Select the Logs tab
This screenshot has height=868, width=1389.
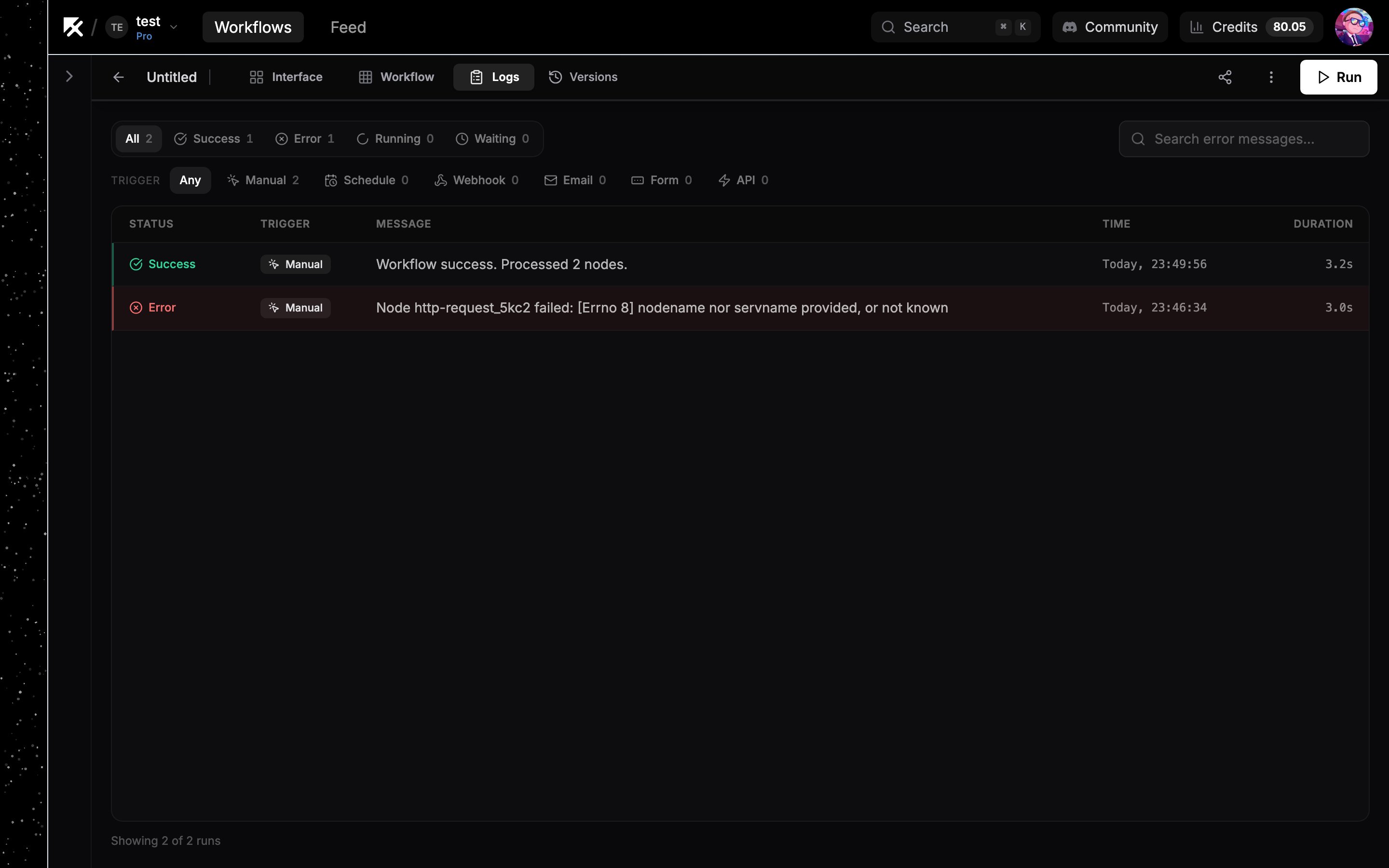[493, 77]
